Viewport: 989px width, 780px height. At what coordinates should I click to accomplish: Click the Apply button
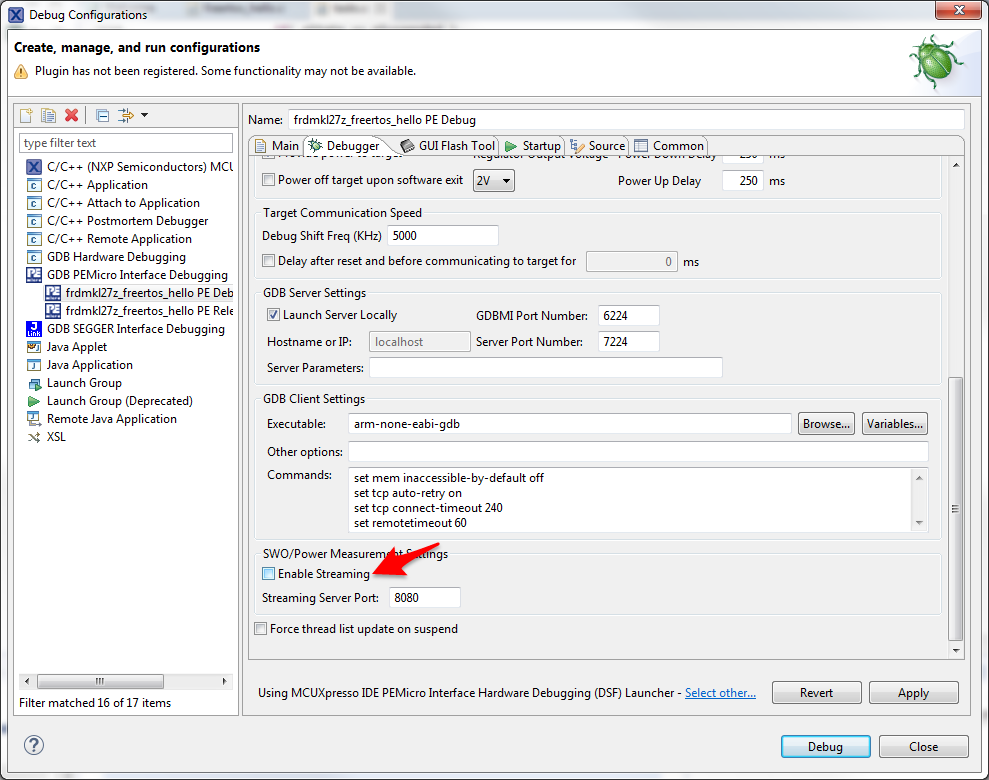coord(913,692)
